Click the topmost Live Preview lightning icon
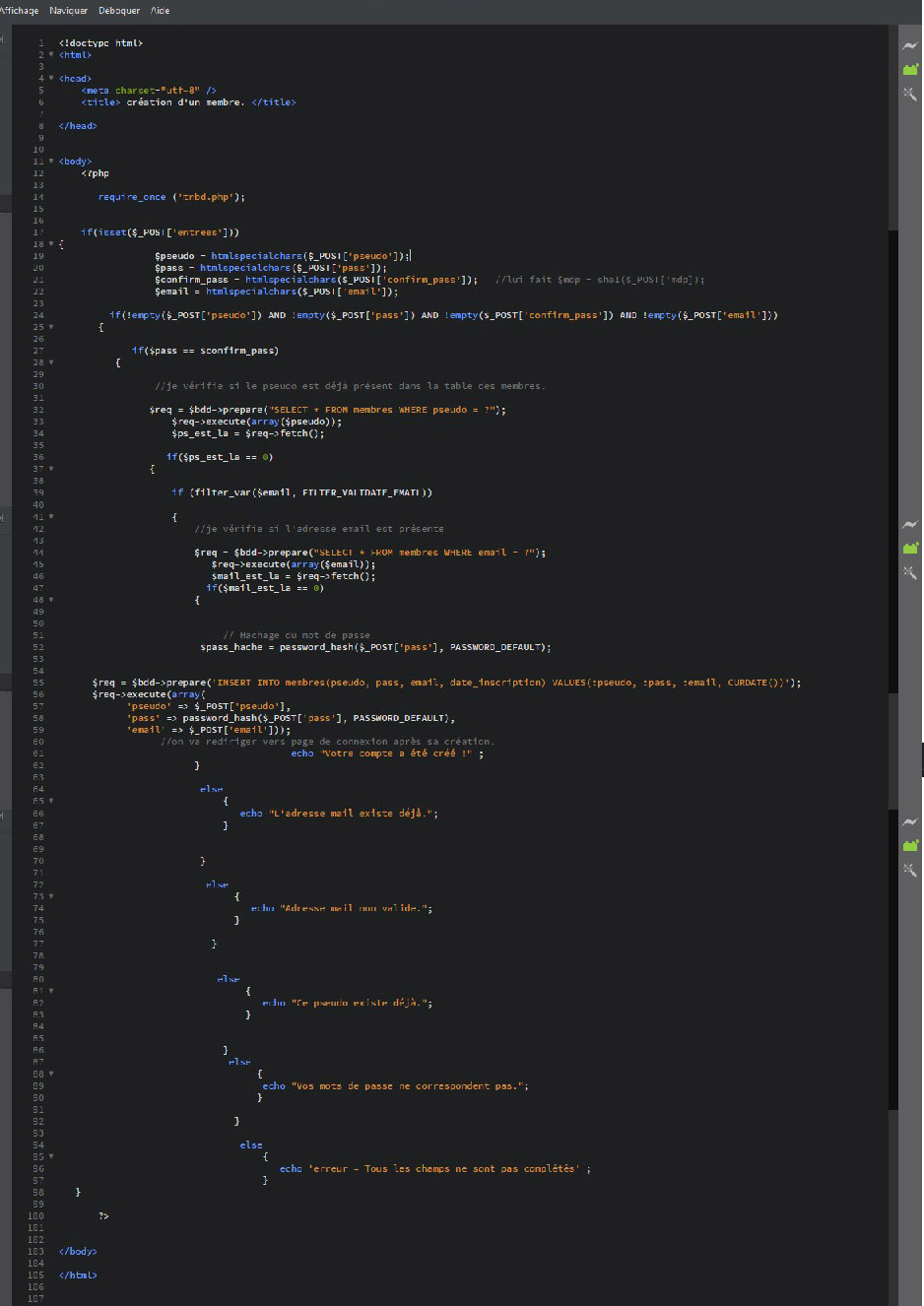 910,46
